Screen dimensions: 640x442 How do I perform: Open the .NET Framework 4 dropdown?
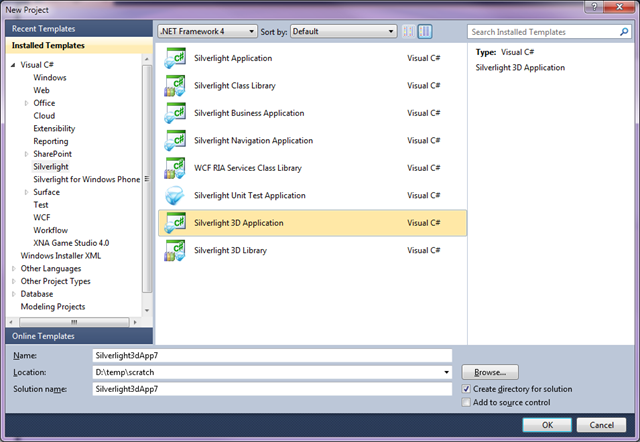[x=207, y=31]
